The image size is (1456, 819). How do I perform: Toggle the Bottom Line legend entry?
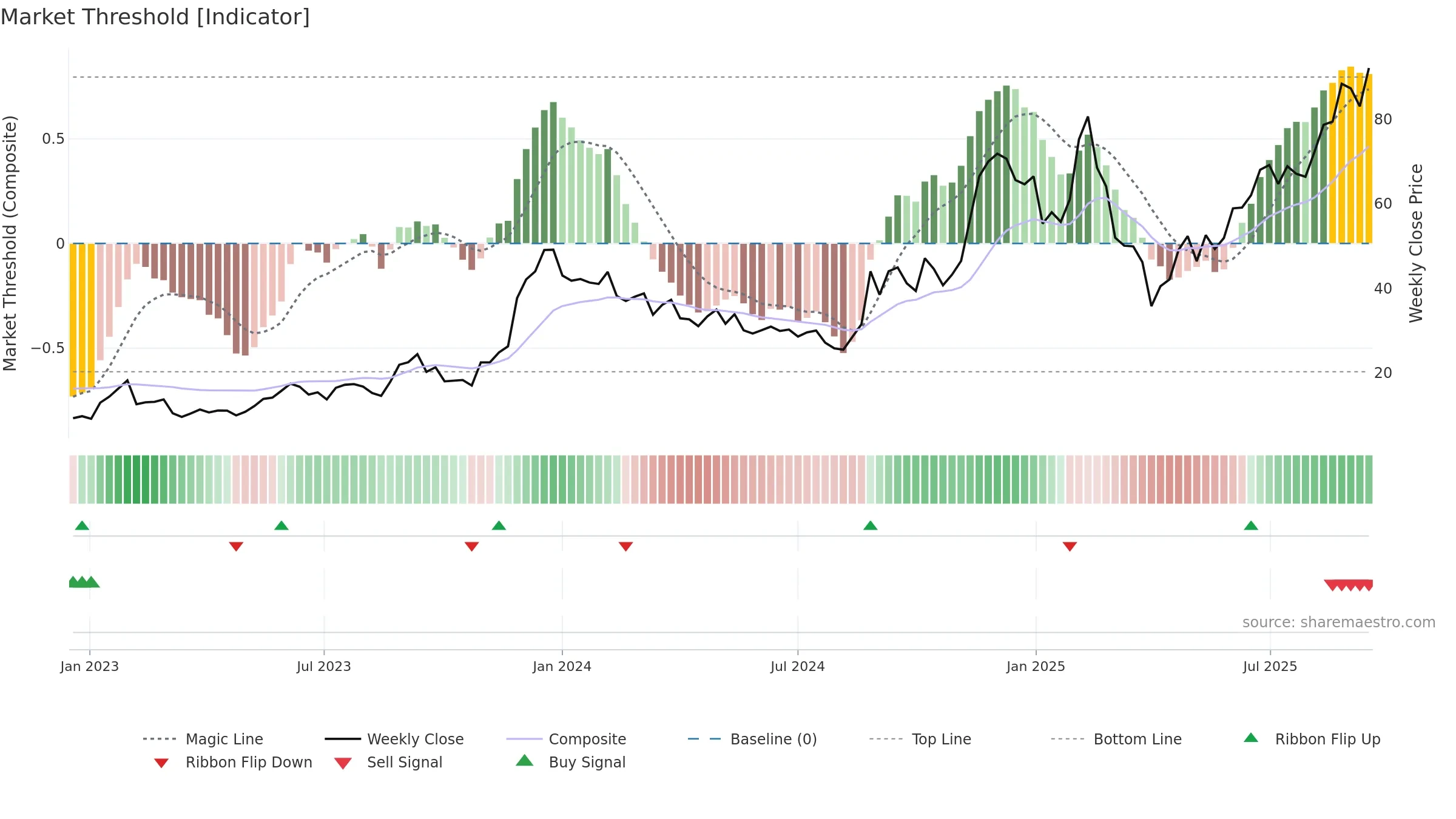point(1116,739)
